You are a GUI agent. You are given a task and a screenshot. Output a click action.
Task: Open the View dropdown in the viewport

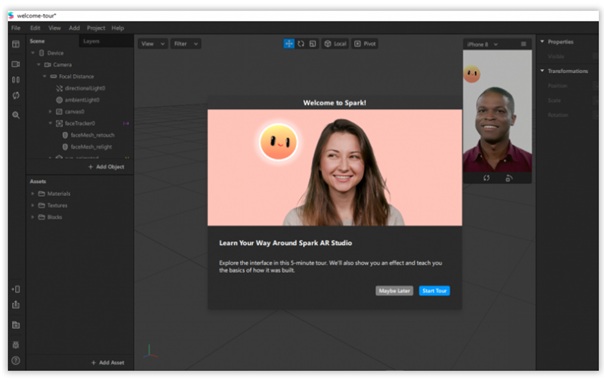click(153, 44)
